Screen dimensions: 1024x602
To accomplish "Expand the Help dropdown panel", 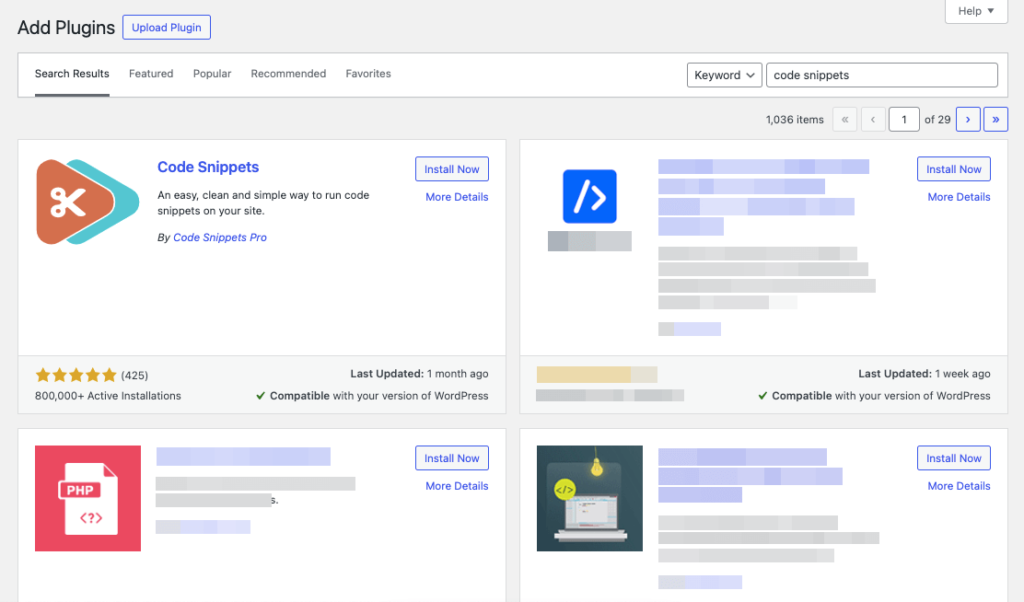I will pos(975,11).
